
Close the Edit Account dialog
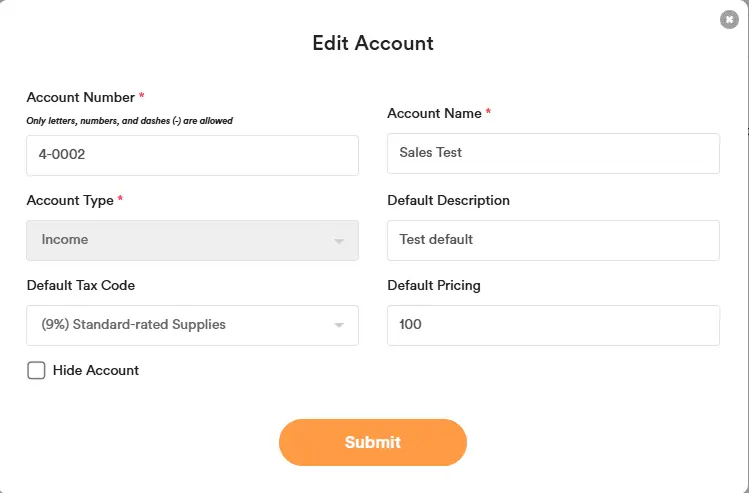729,20
